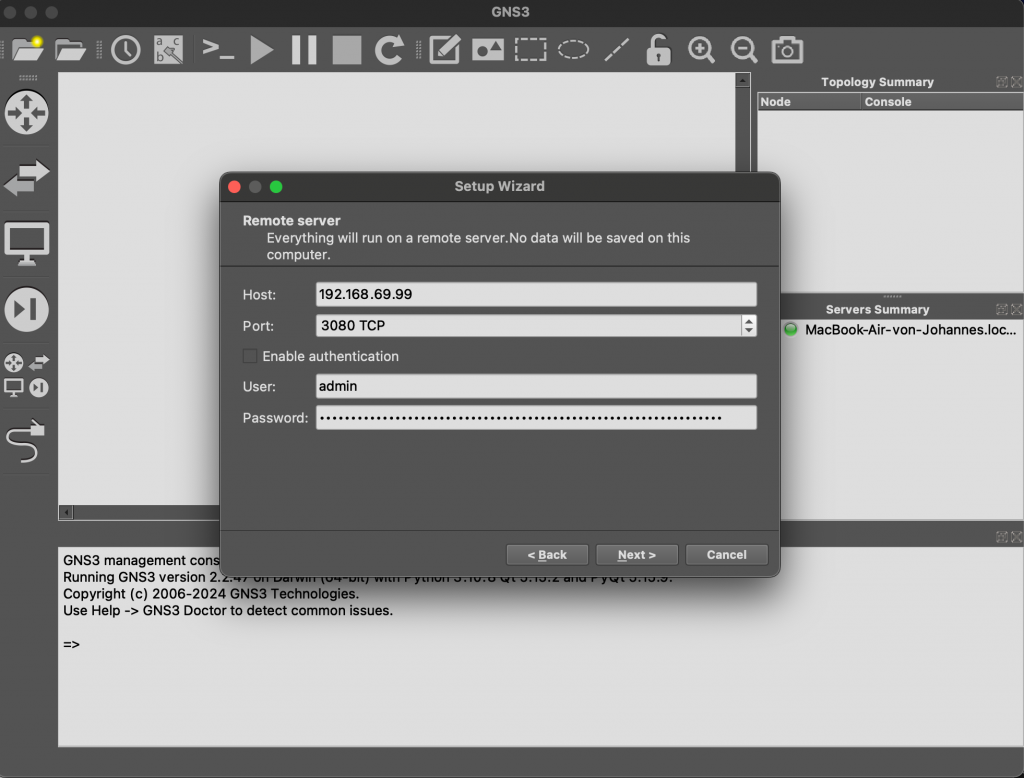Zoom out with the magnifier minus icon
1024x778 pixels.
pos(744,50)
